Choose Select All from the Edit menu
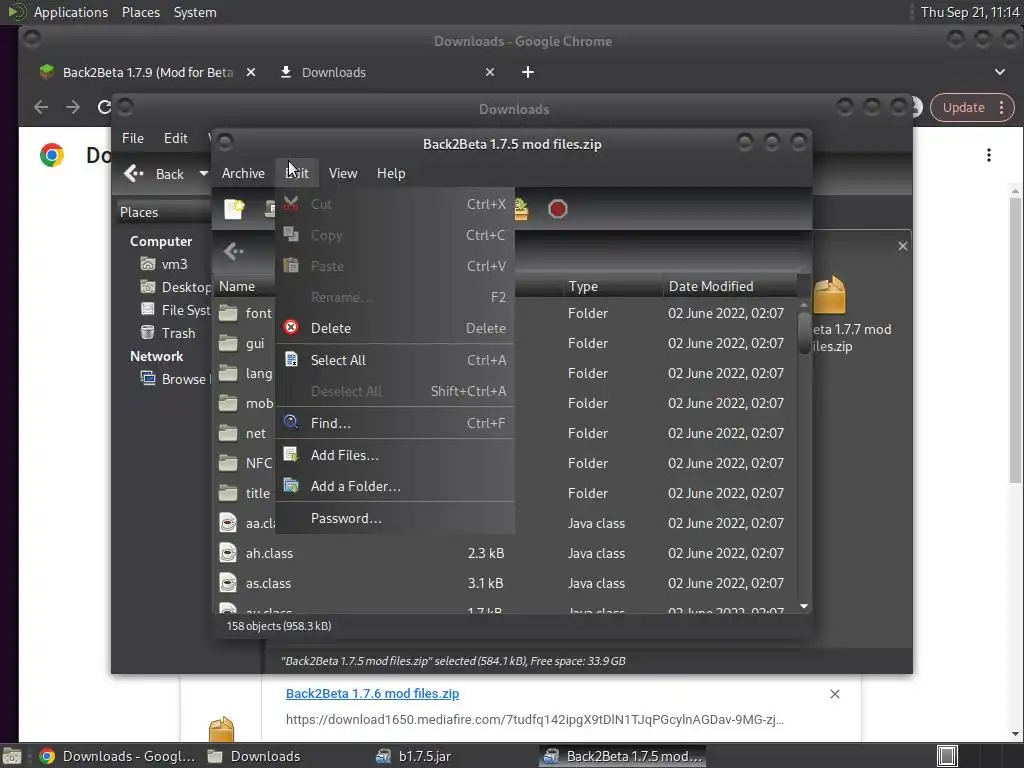This screenshot has width=1024, height=768. [395, 360]
